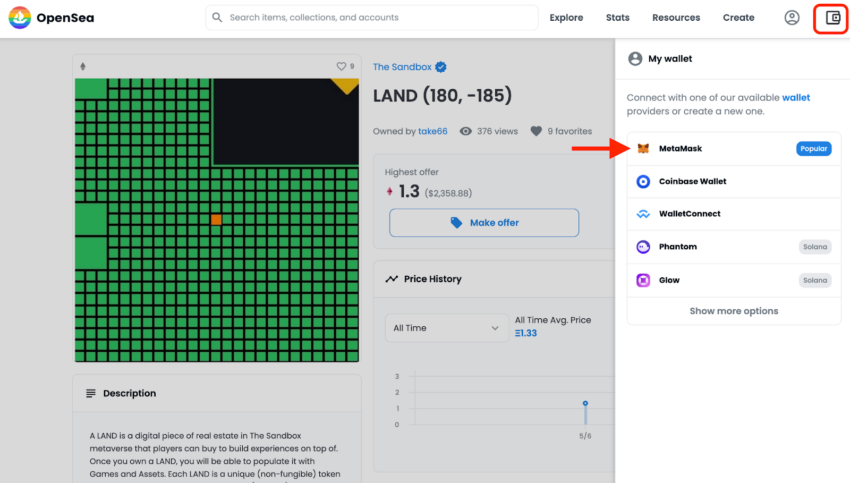This screenshot has height=483, width=850.
Task: Choose the WalletConnect icon
Action: (643, 214)
